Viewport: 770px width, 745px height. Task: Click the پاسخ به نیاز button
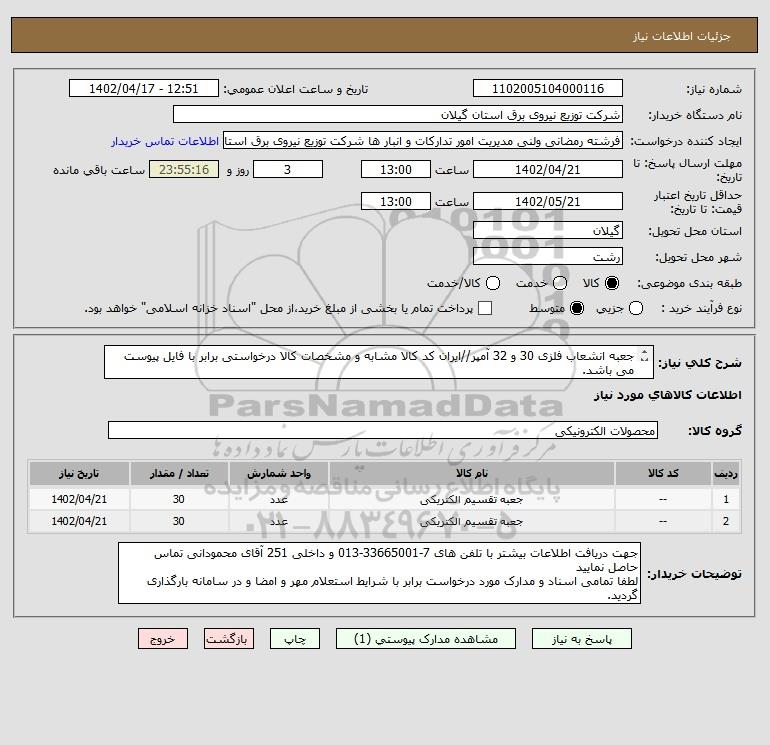582,639
